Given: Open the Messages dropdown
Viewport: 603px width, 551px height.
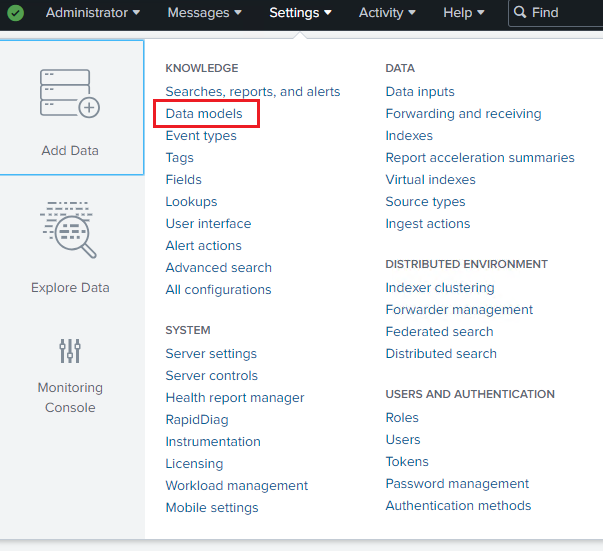Looking at the screenshot, I should pyautogui.click(x=204, y=13).
